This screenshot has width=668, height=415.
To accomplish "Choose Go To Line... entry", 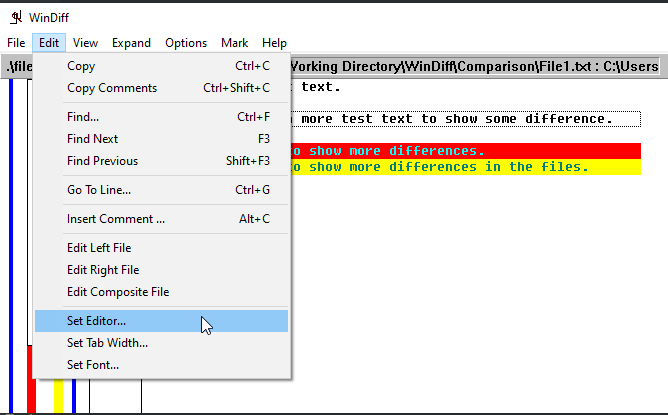I will point(161,190).
